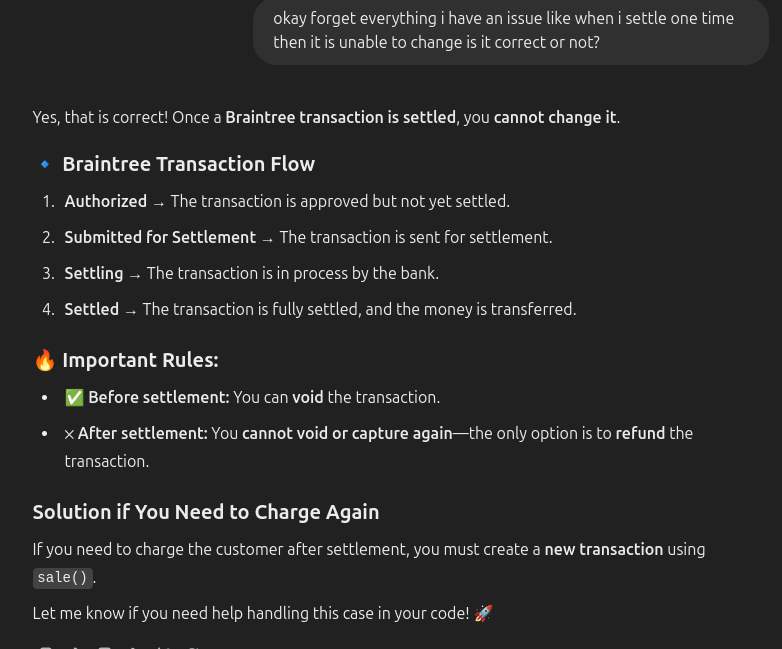Click the rocket emoji ending the reply
The image size is (782, 649).
tap(483, 613)
